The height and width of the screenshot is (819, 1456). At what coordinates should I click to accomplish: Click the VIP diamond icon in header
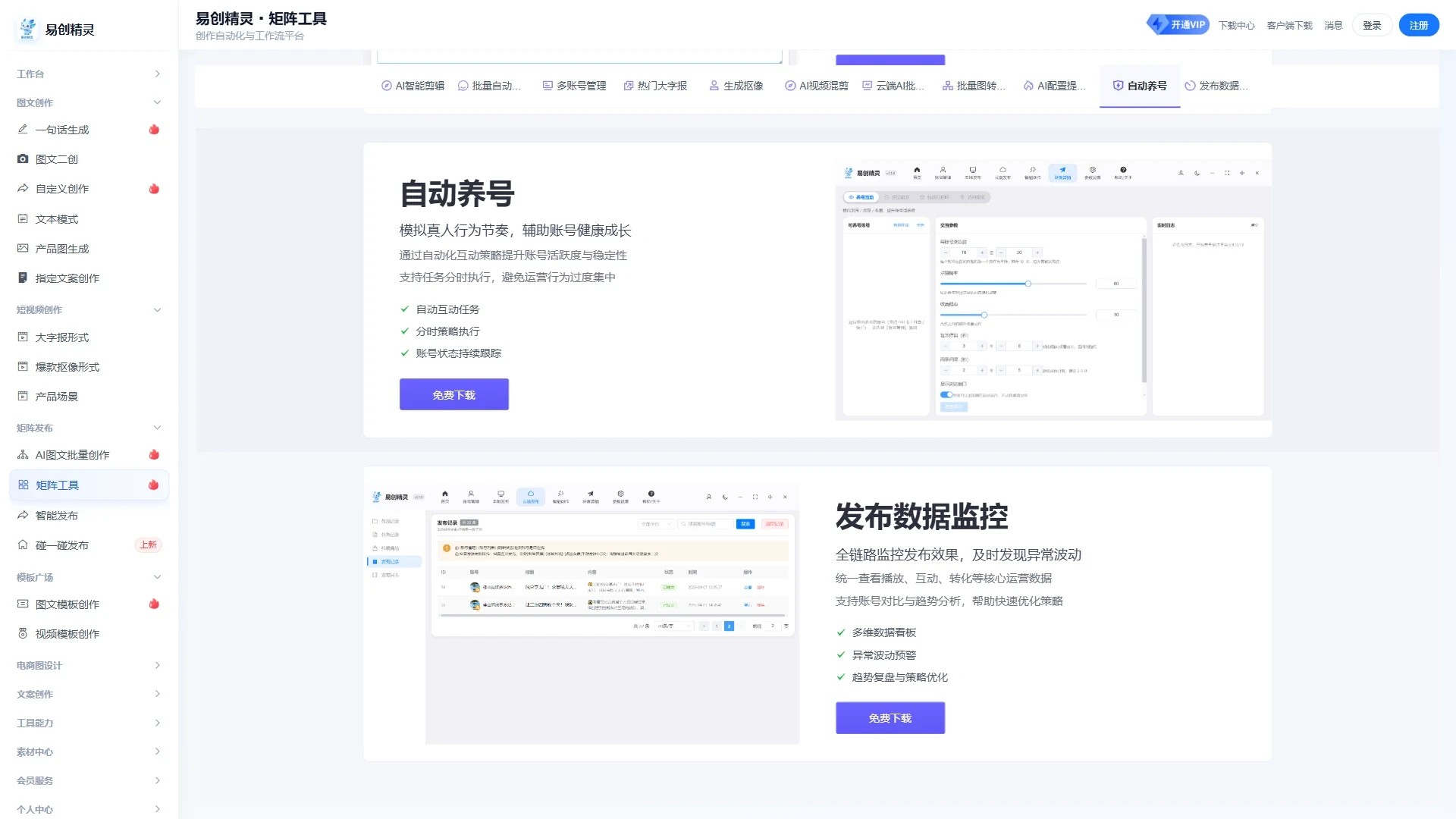point(1157,24)
